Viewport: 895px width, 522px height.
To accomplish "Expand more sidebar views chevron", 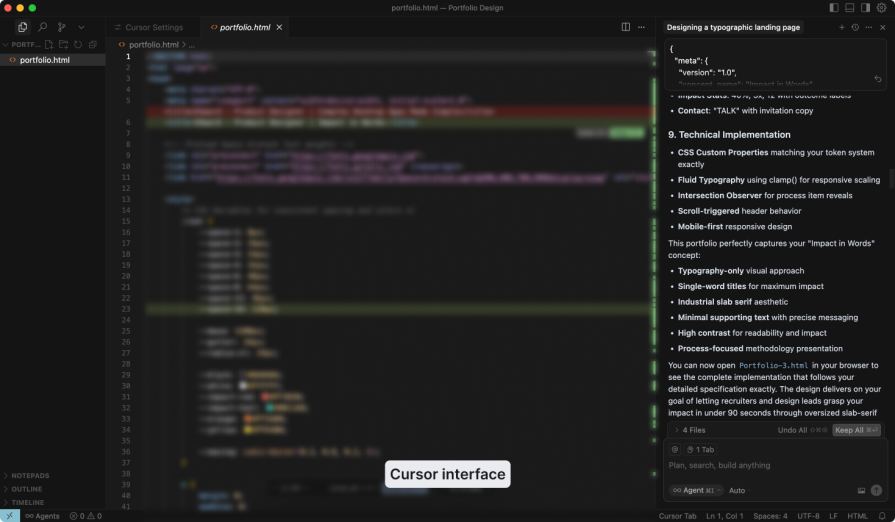I will pos(81,27).
